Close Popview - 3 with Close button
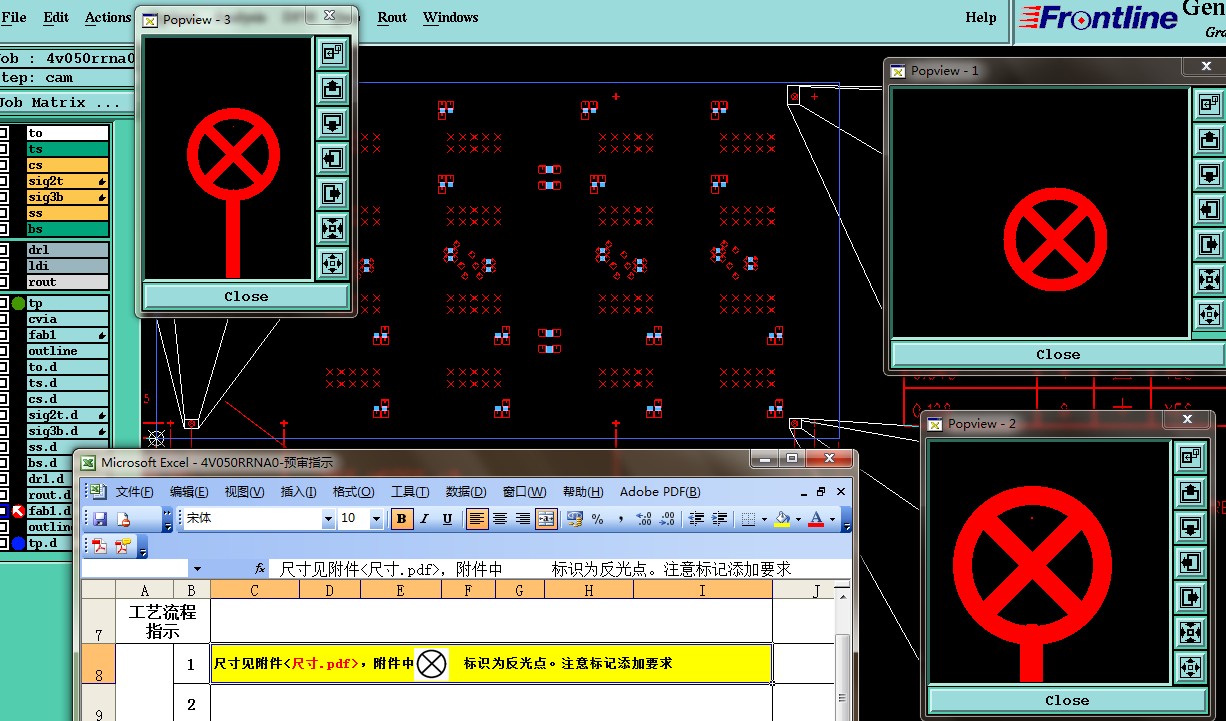 [x=246, y=296]
